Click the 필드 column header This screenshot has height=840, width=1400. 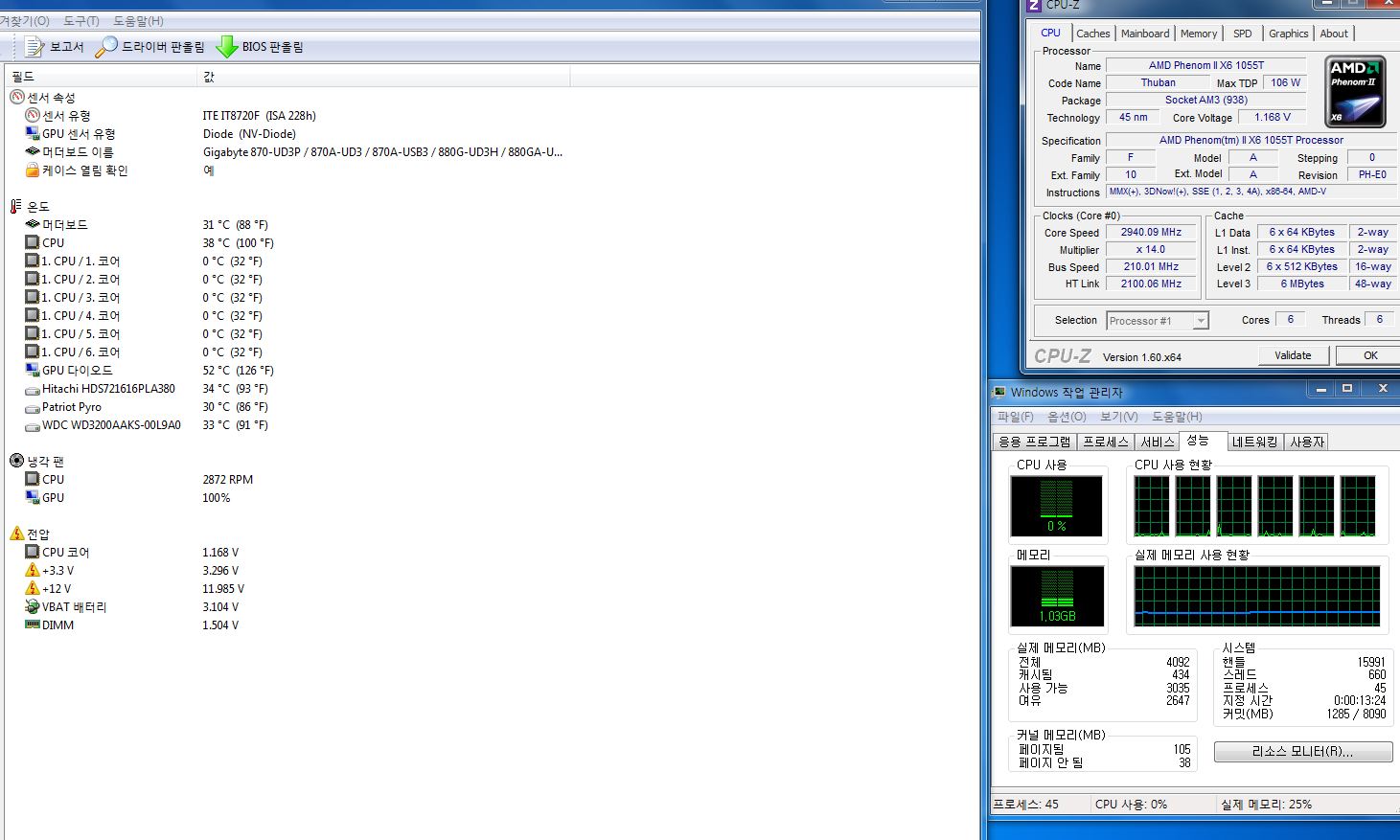(x=101, y=76)
